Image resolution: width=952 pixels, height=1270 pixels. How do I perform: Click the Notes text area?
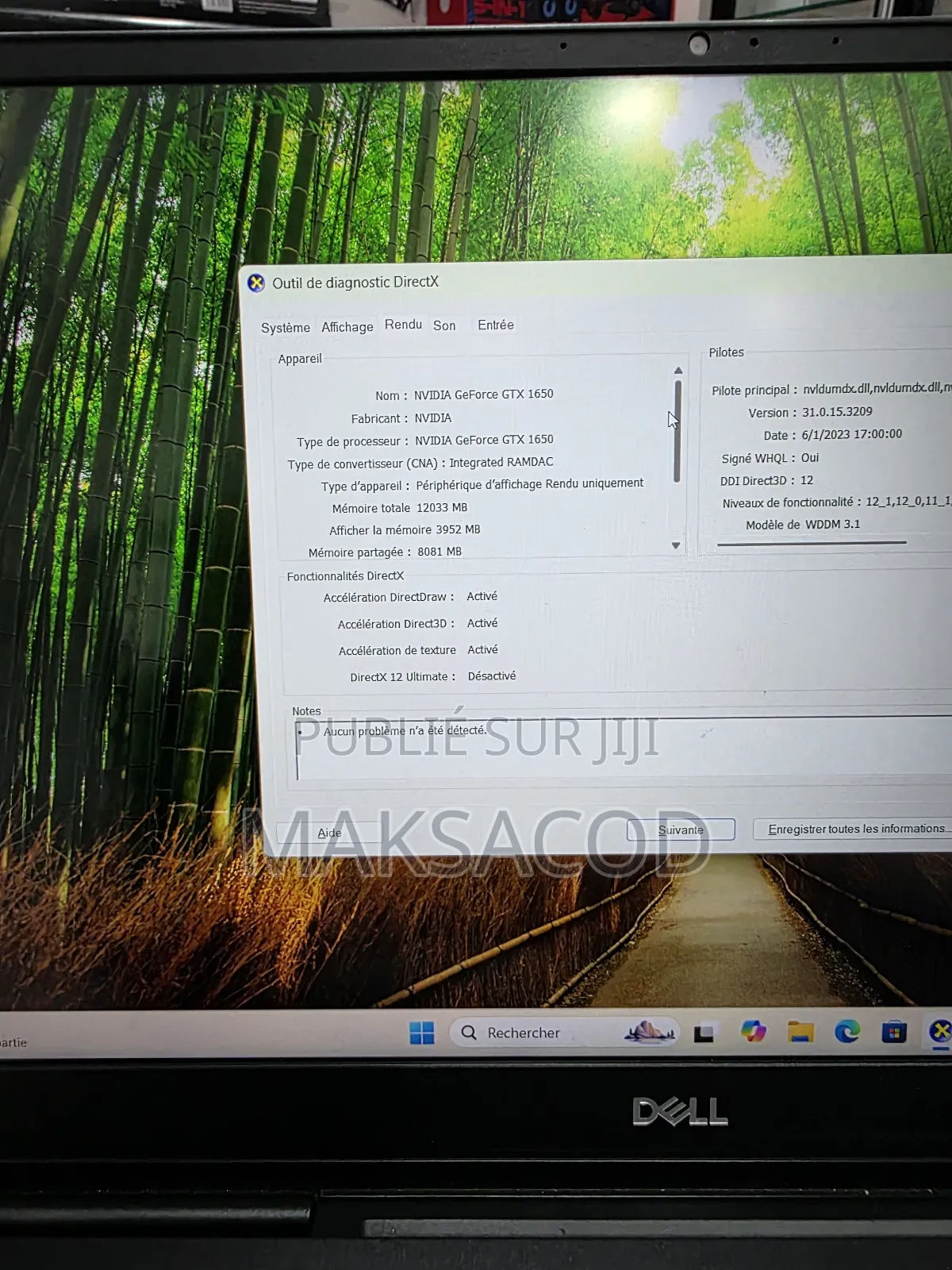[x=624, y=750]
